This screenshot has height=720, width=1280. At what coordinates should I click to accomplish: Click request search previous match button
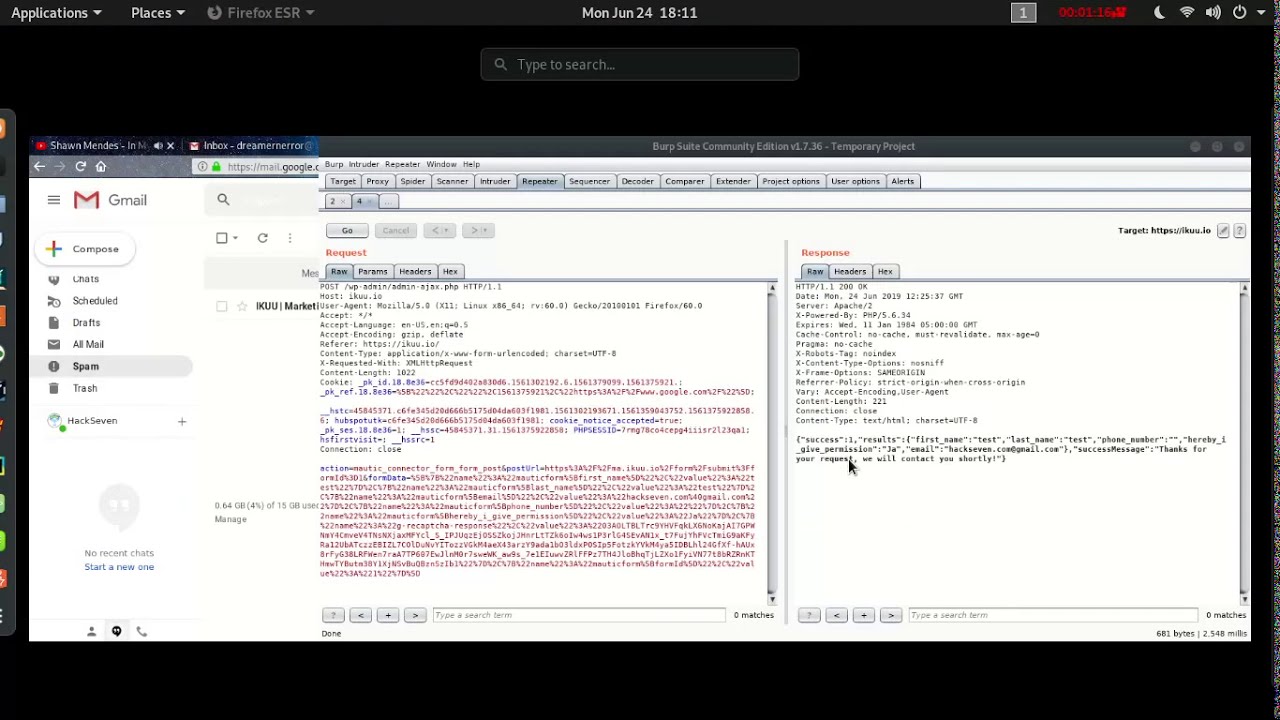point(361,616)
